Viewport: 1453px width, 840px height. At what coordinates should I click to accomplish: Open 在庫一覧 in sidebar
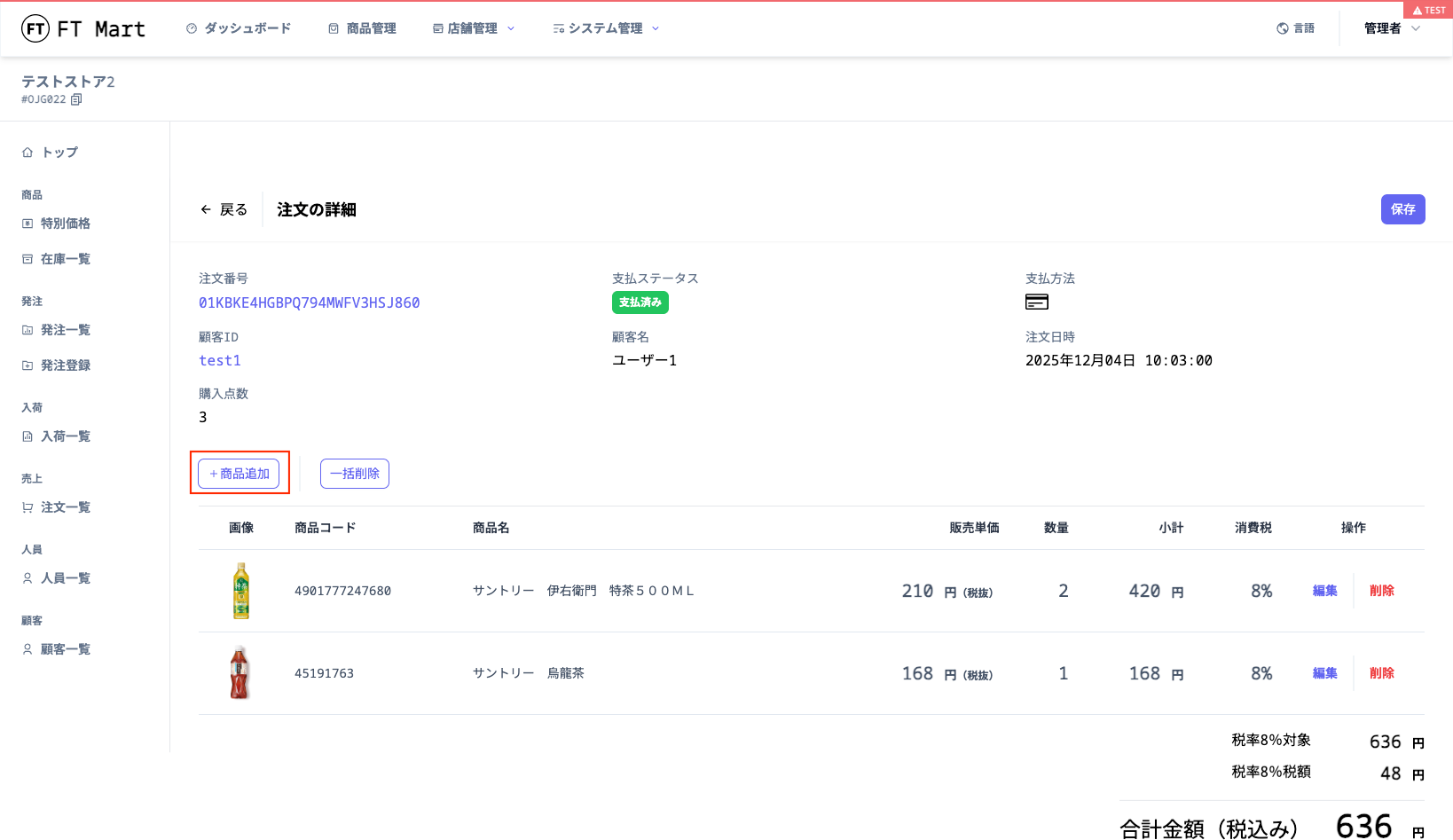coord(57,259)
